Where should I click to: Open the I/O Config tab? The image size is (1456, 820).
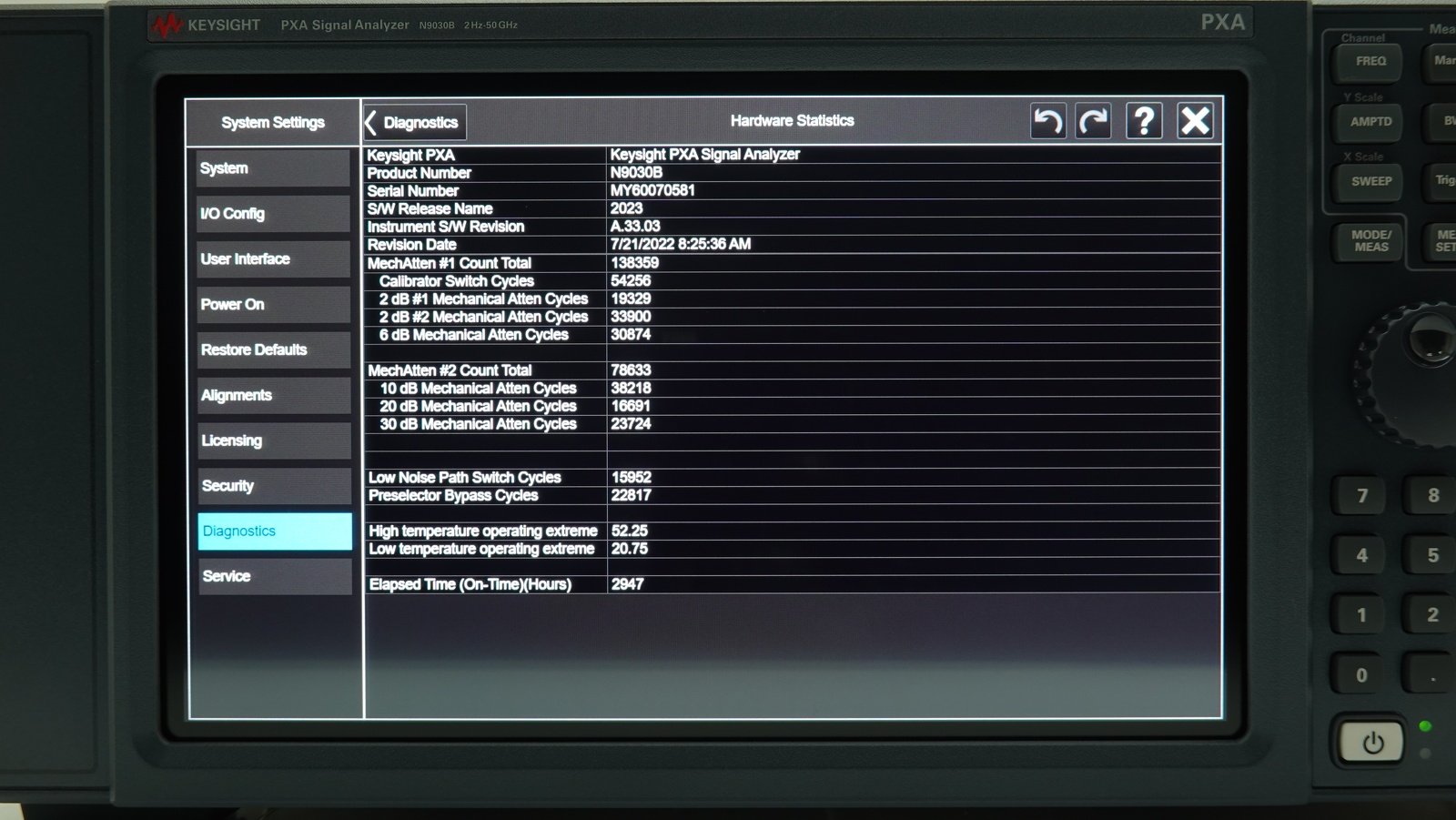[273, 214]
